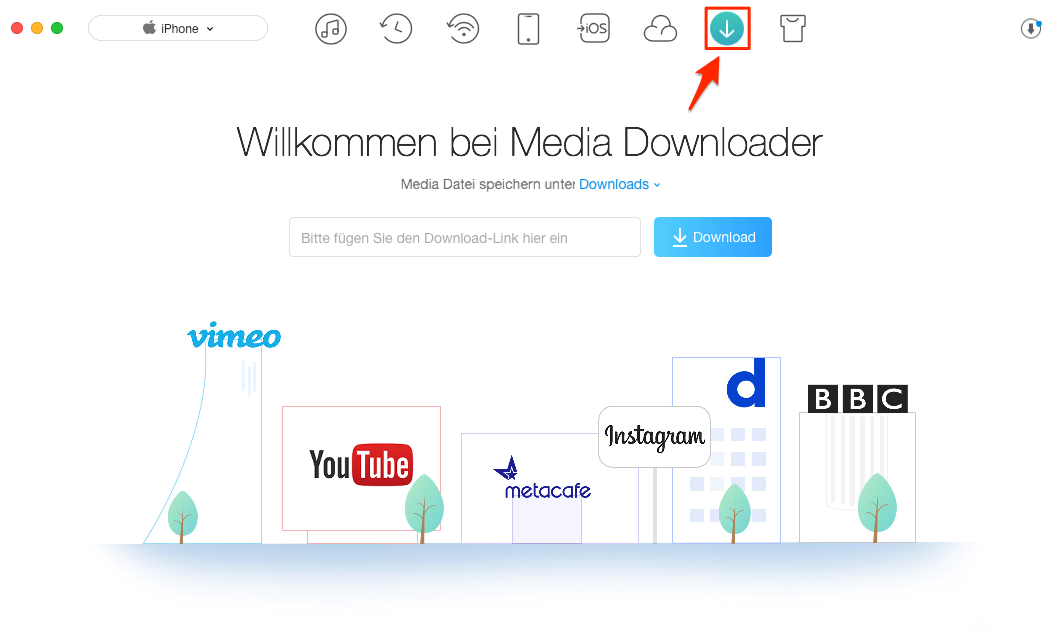
Task: Maximize the window with green button
Action: pyautogui.click(x=57, y=28)
